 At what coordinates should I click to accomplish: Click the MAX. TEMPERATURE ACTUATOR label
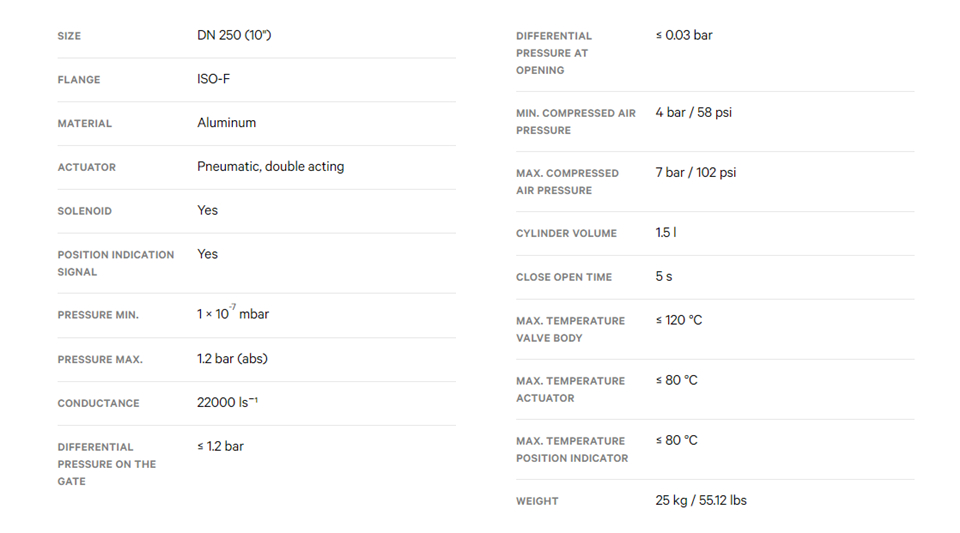(571, 389)
